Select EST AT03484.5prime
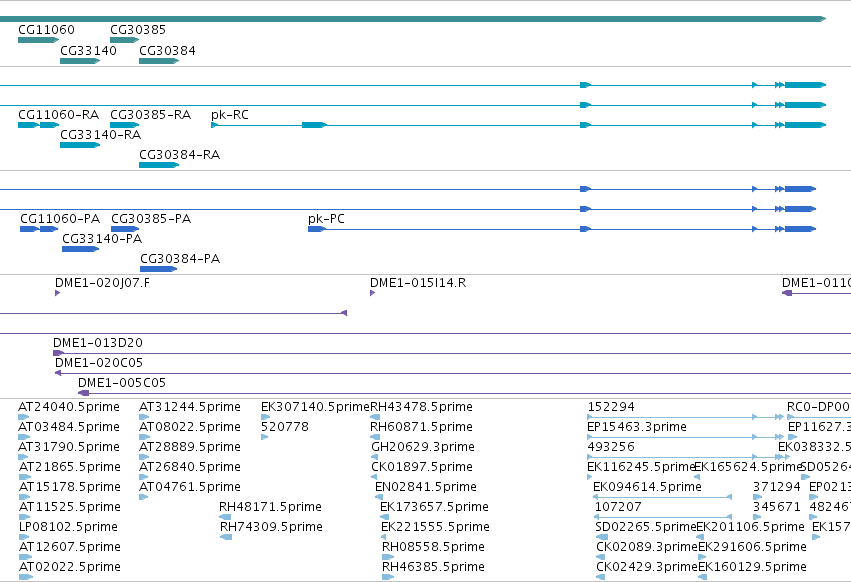Screen dimensions: 851x582 (69, 427)
